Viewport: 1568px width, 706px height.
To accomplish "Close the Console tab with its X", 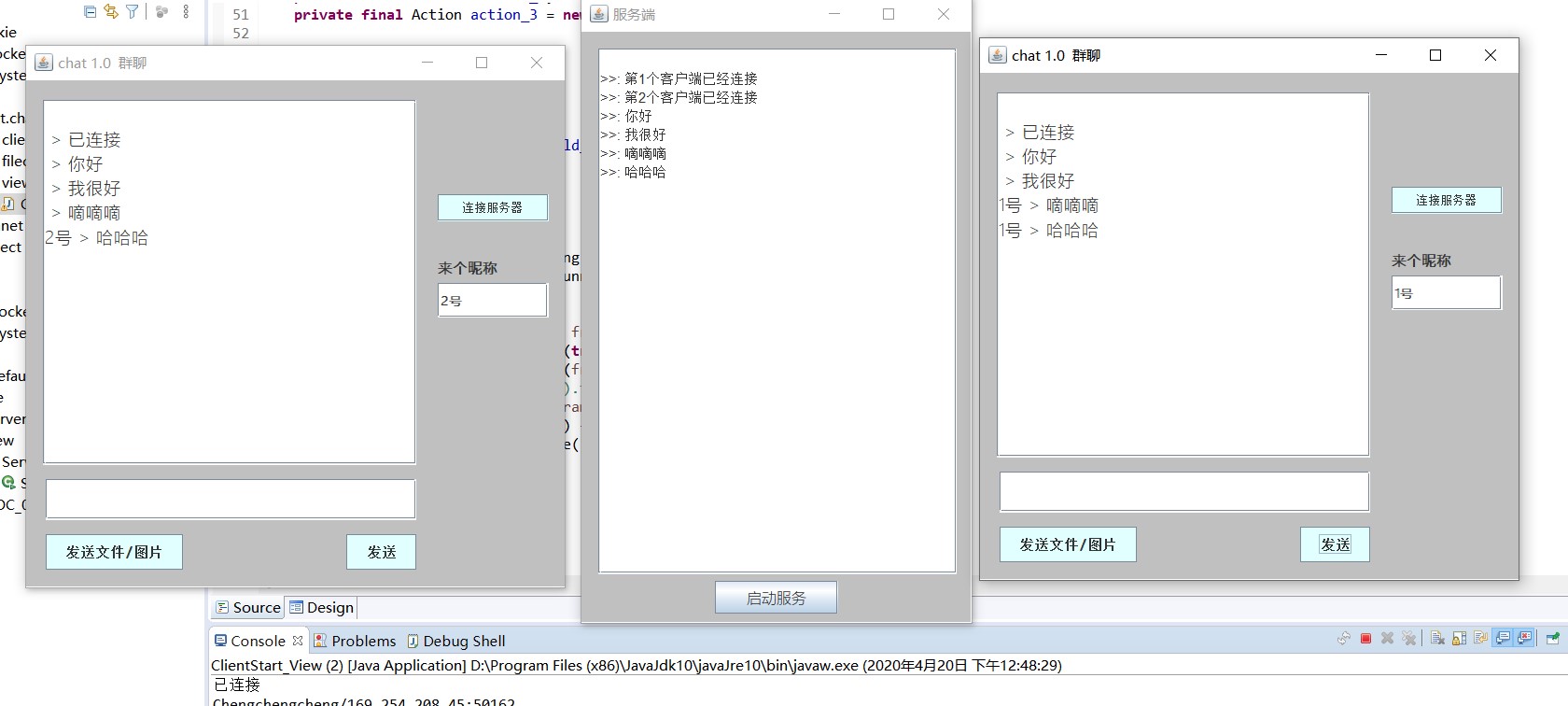I will [x=297, y=641].
